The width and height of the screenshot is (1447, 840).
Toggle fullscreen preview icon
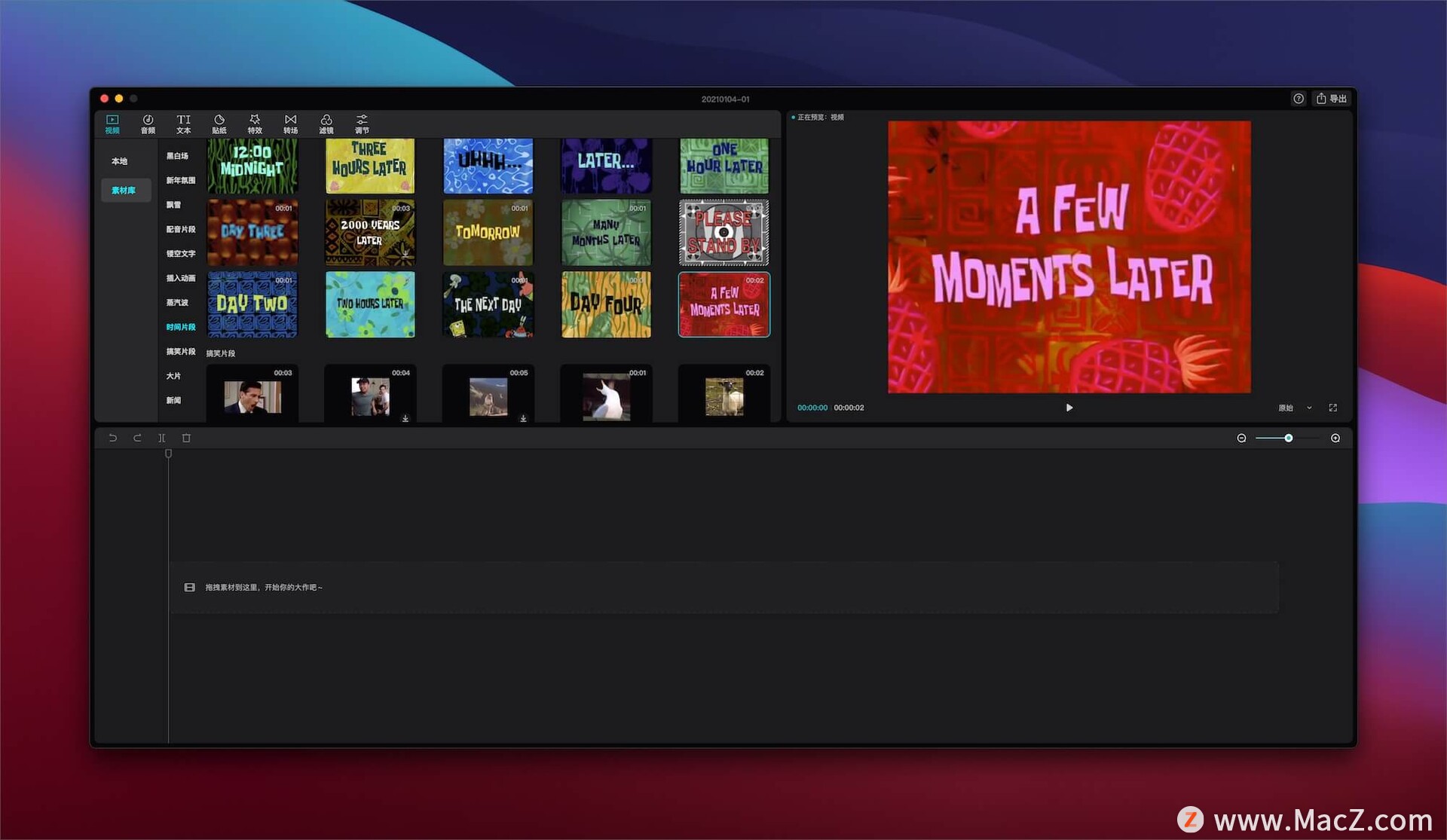[x=1332, y=408]
